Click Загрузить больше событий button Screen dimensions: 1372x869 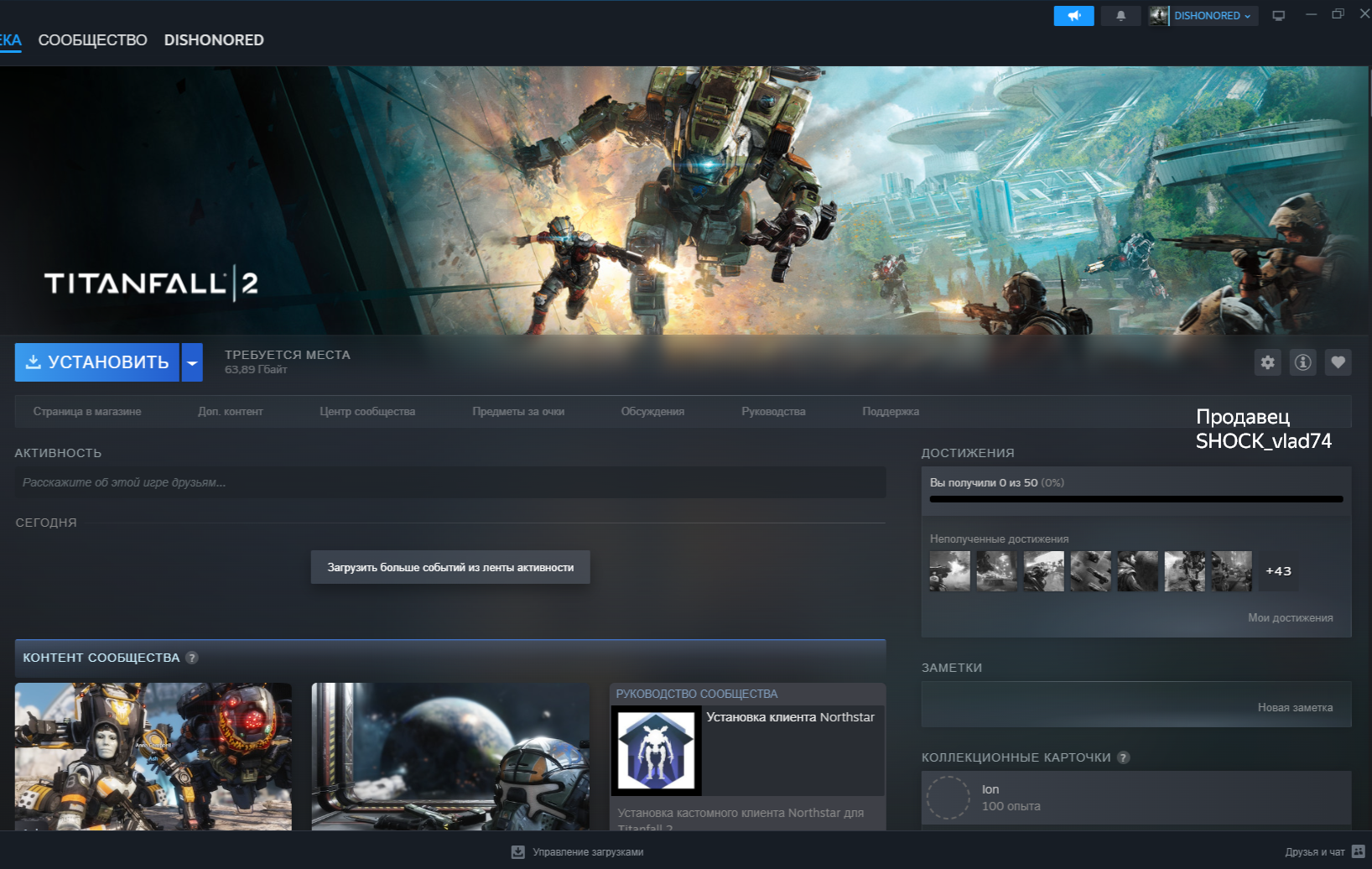pos(450,568)
